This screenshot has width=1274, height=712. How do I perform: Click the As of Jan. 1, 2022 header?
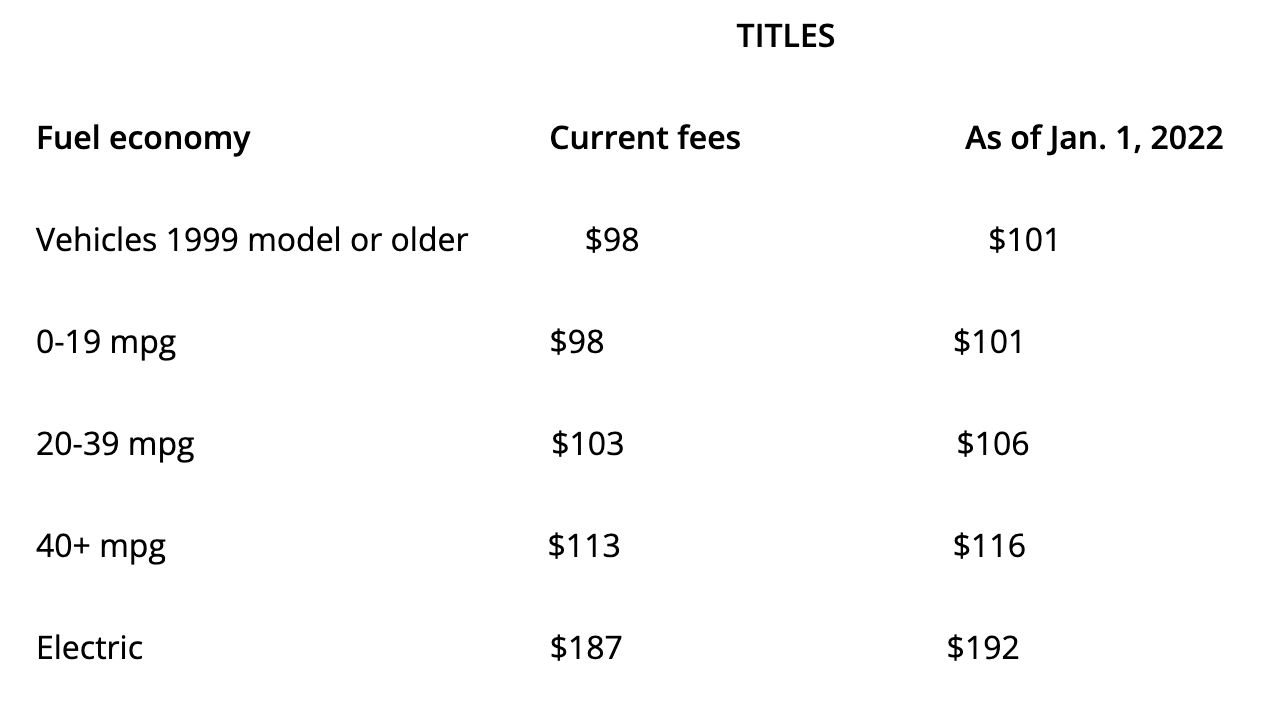1094,138
